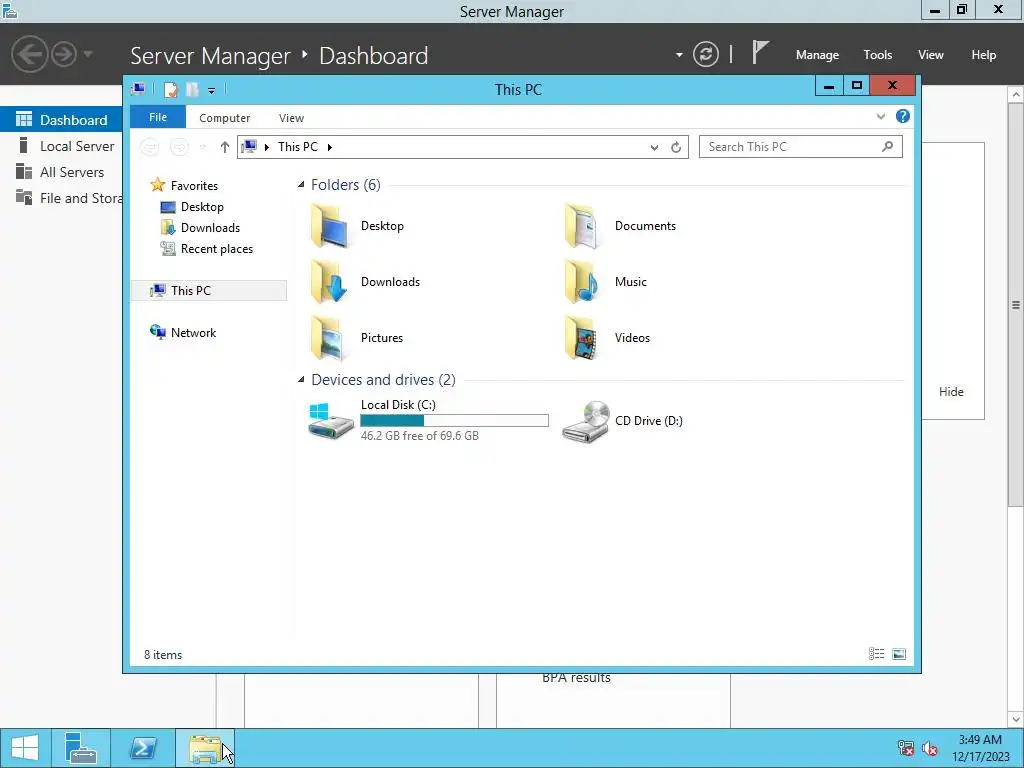Select the CD Drive (D:) icon
The image size is (1024, 768).
pyautogui.click(x=585, y=421)
